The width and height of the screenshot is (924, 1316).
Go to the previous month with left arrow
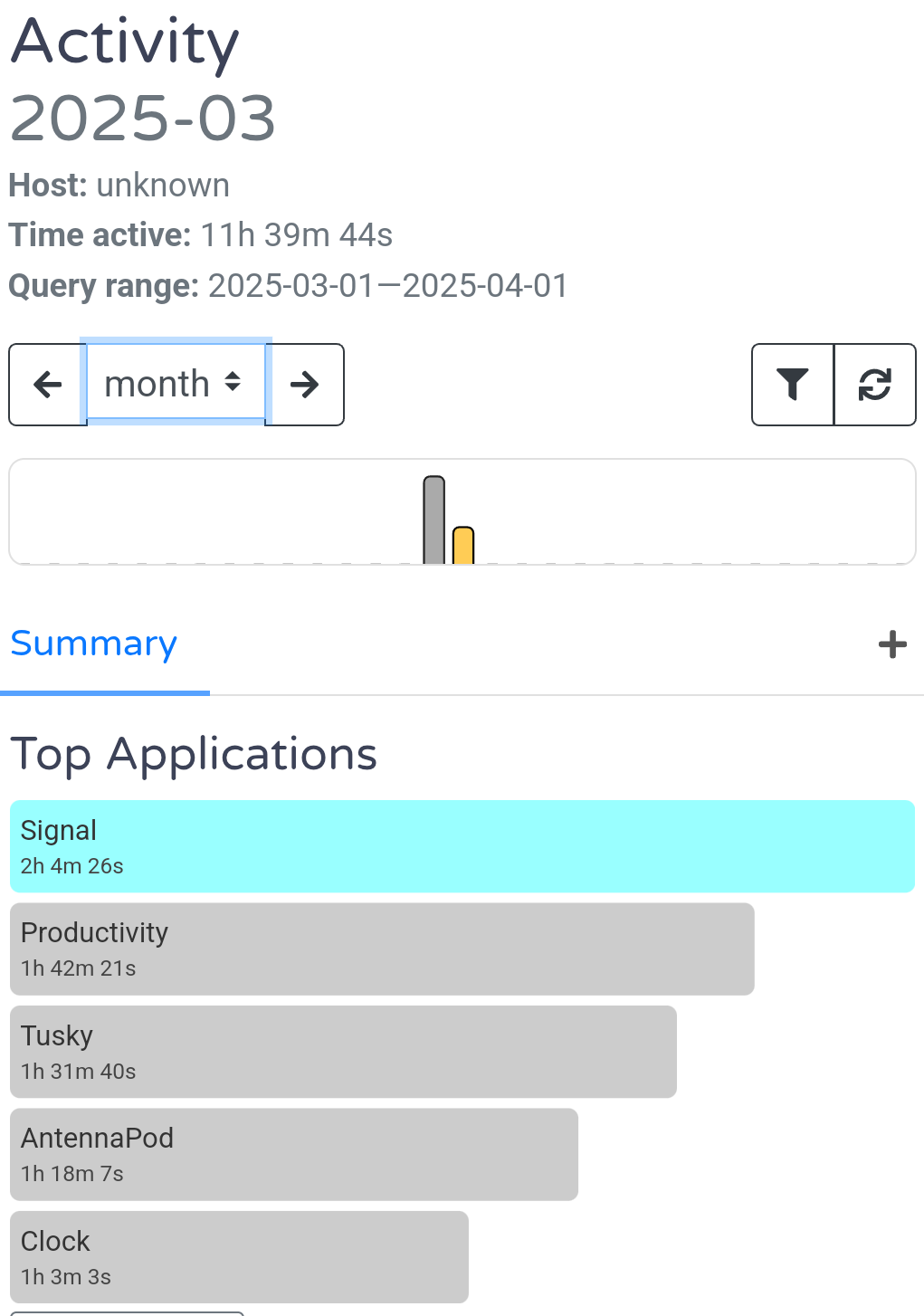48,385
